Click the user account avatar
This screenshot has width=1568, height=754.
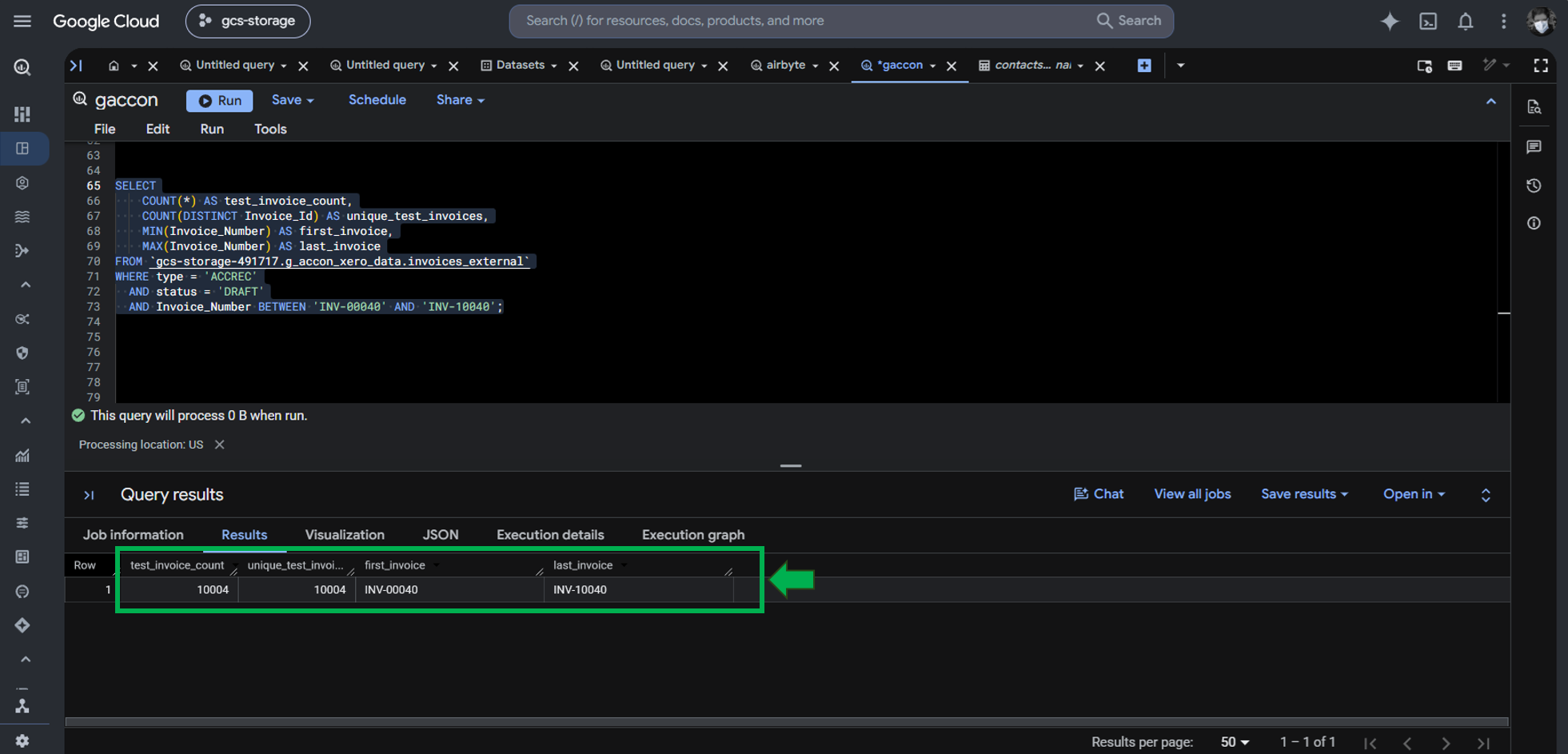[1541, 22]
